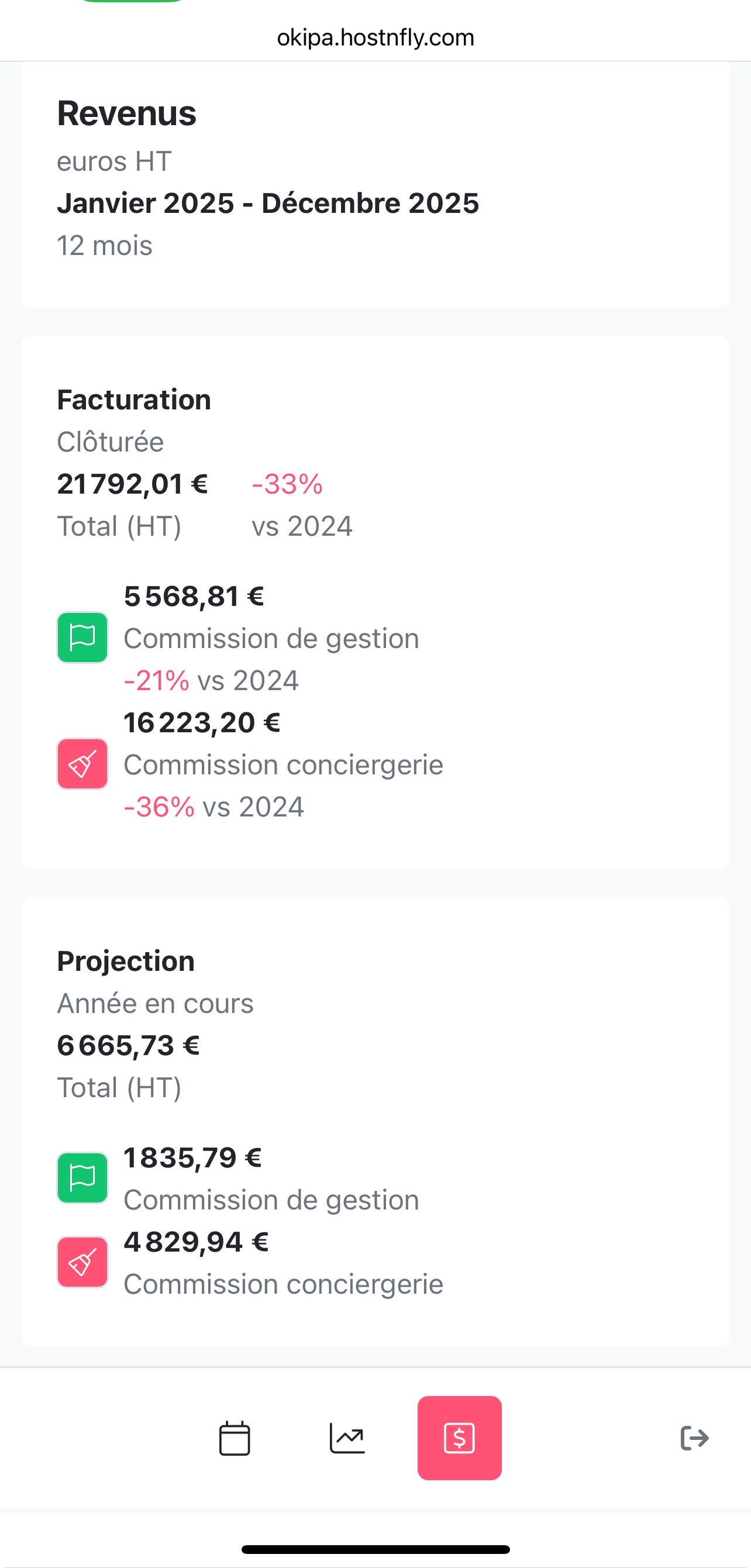This screenshot has width=751, height=1568.
Task: Click the pink broom icon under Facturation
Action: [x=83, y=764]
